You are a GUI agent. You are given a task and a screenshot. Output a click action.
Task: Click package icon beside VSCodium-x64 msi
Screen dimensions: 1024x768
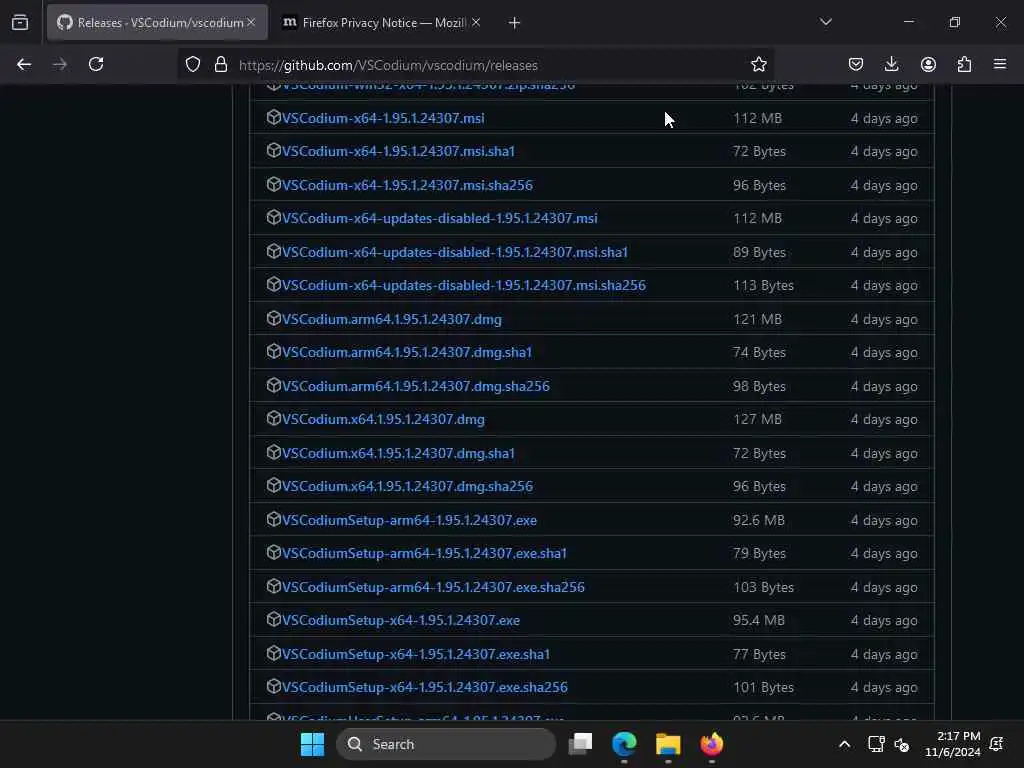point(274,118)
